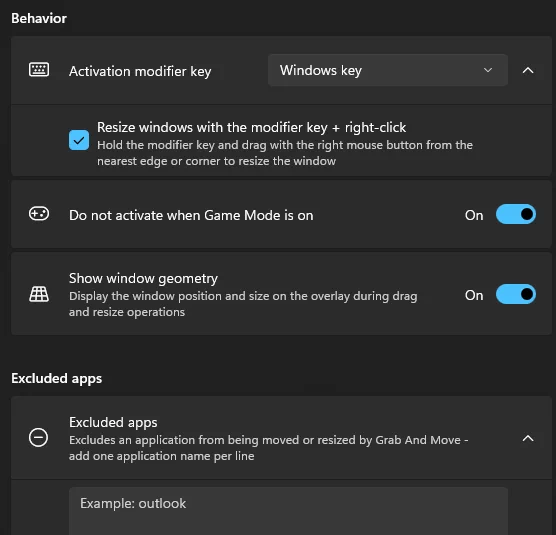Click the On label beside Game Mode toggle

click(474, 216)
